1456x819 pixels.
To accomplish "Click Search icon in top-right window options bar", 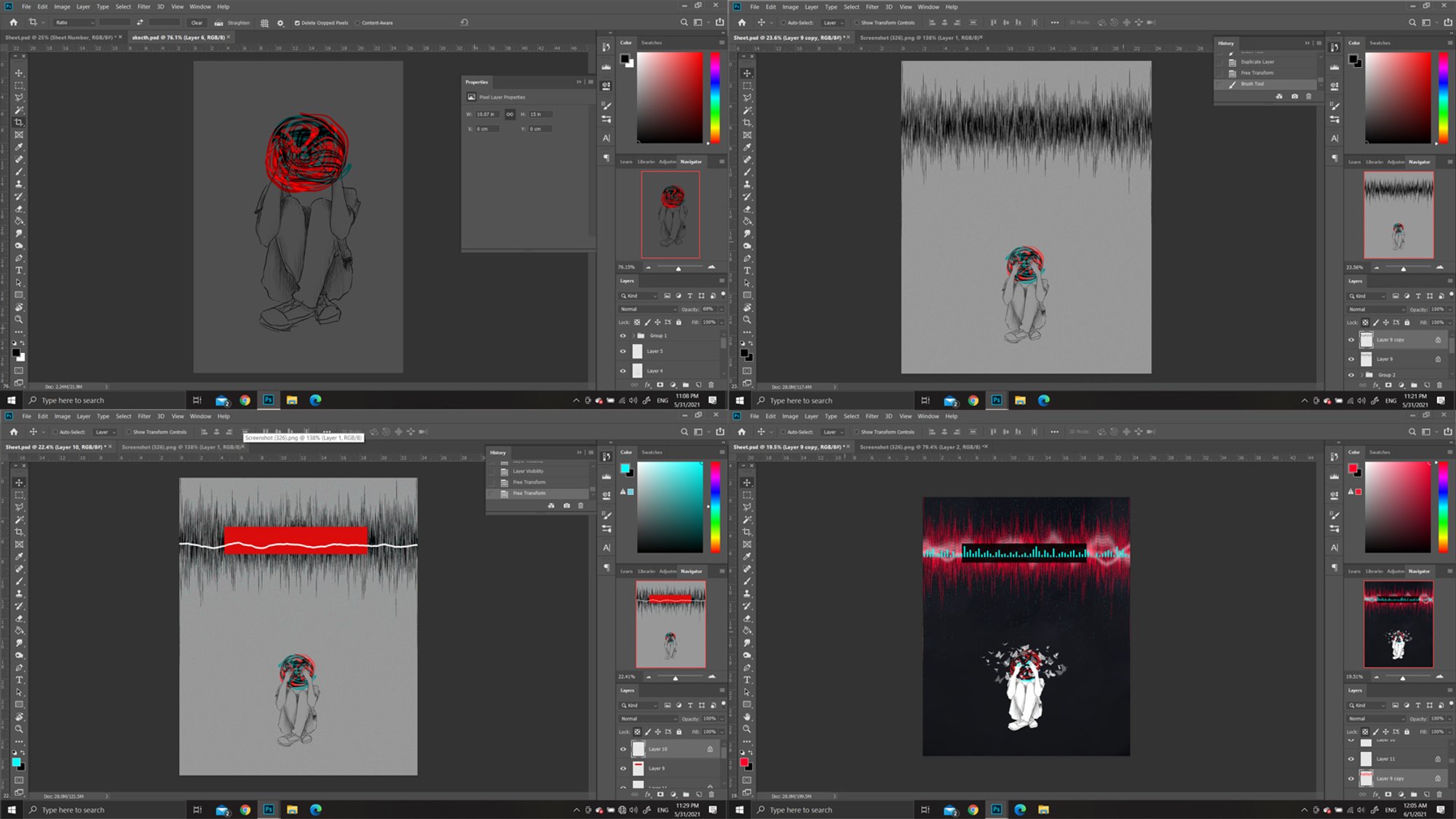I will (x=1412, y=23).
